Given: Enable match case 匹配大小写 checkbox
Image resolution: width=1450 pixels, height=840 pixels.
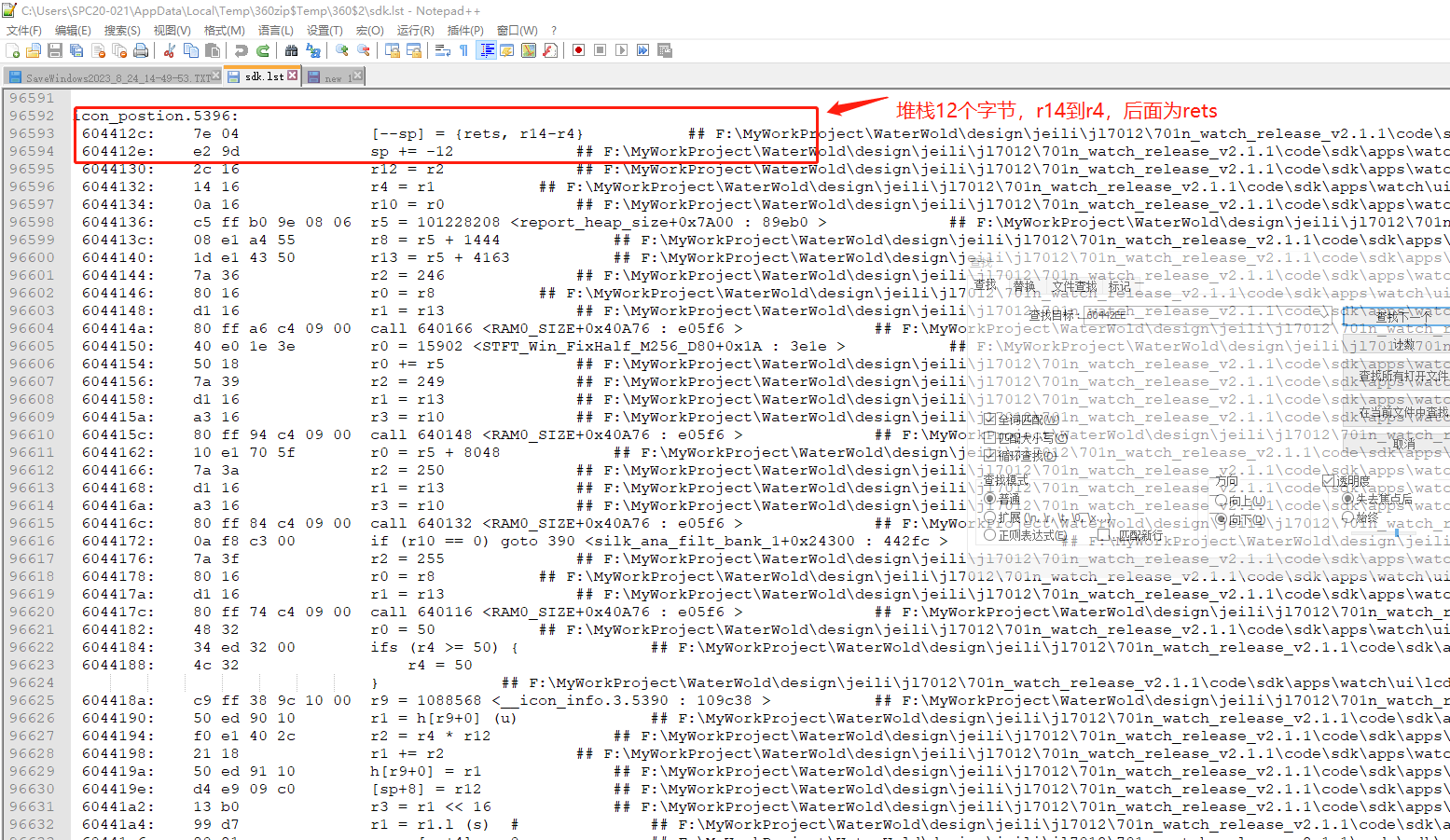Looking at the screenshot, I should click(x=990, y=437).
